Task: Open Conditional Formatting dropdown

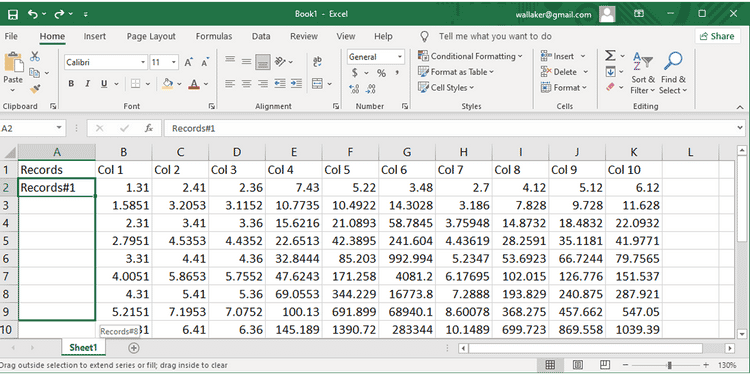Action: click(470, 56)
